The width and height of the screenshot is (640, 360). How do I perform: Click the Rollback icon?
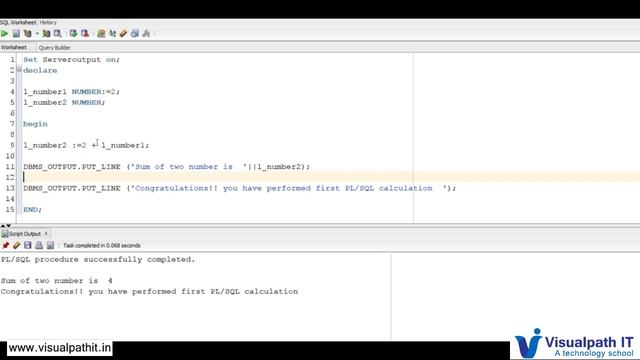point(84,33)
